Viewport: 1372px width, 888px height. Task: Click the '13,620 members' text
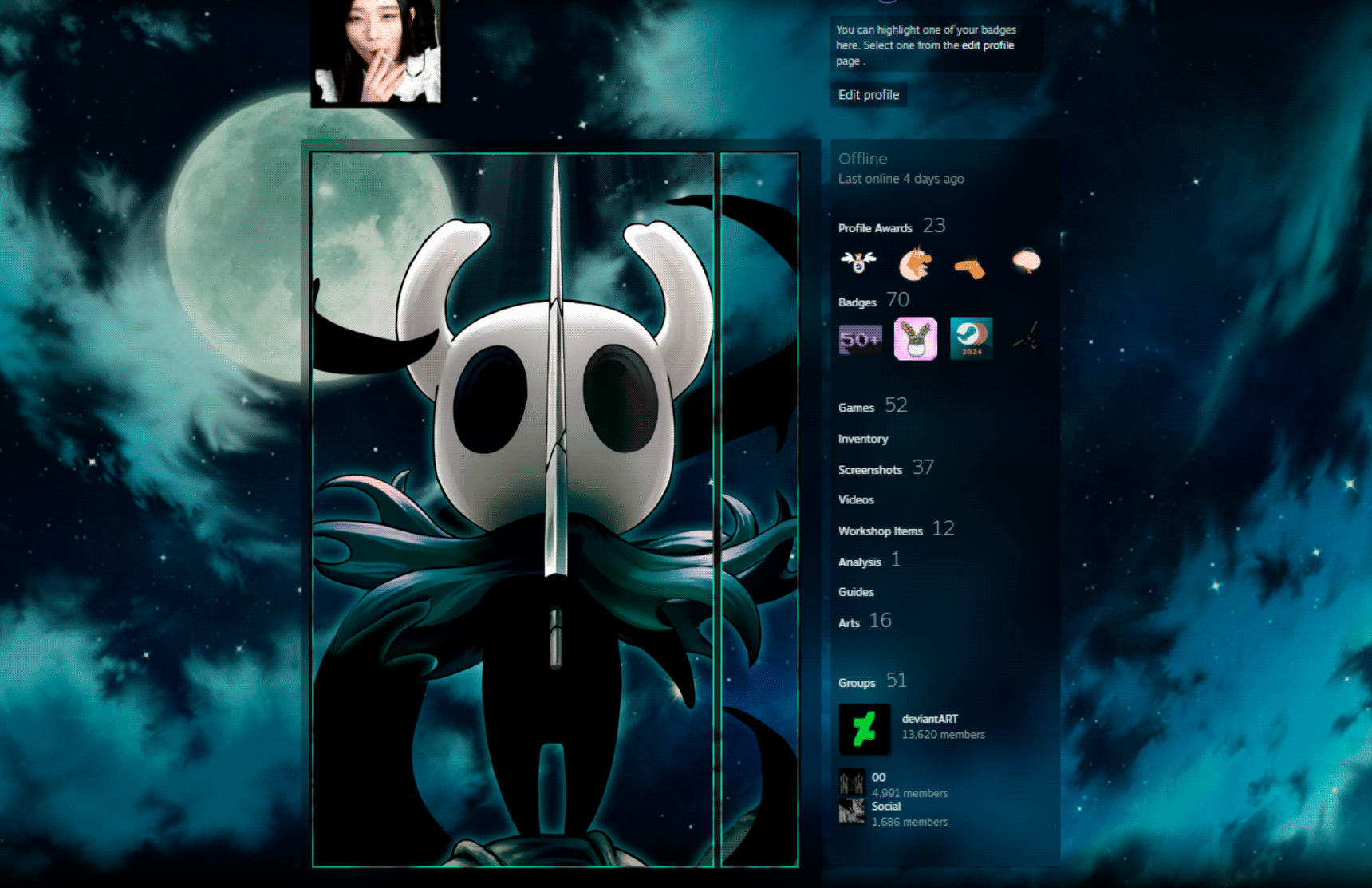(943, 734)
